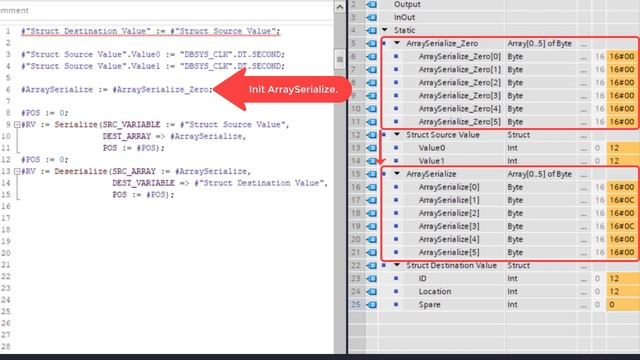Click the Byte data type of ArraySerialize[3]

click(515, 227)
